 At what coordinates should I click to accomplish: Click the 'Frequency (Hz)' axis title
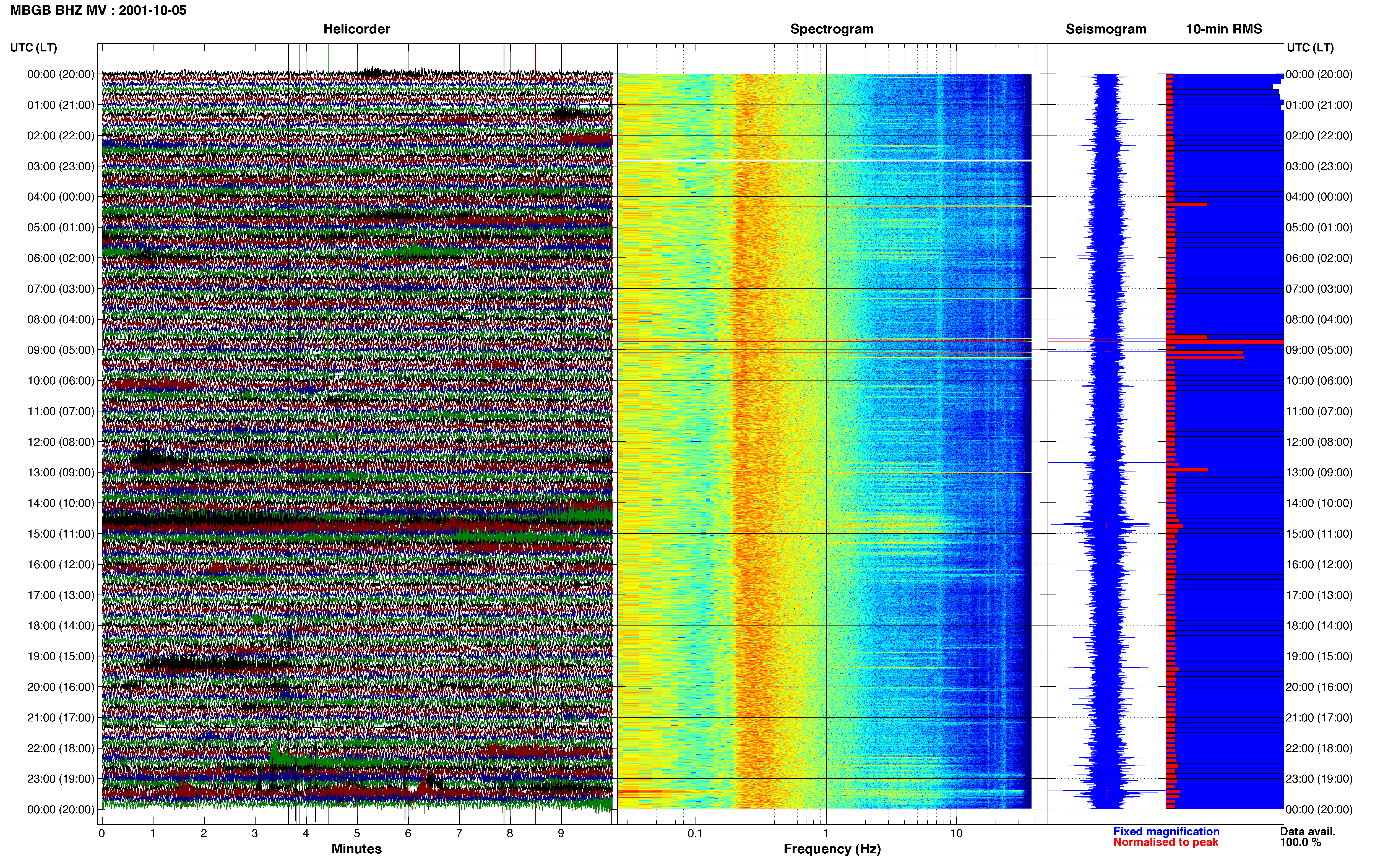[832, 848]
